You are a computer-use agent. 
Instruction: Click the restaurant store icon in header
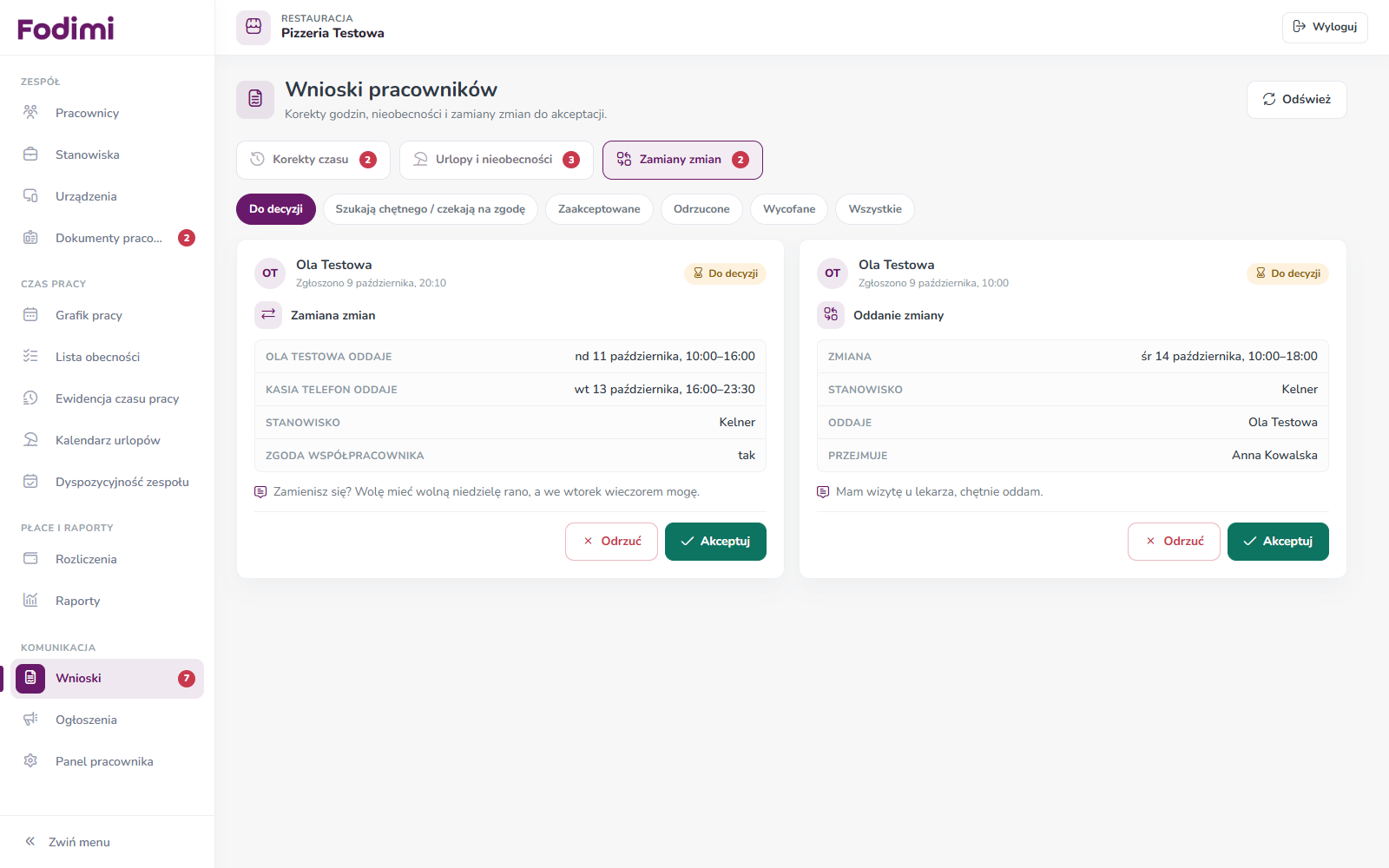pyautogui.click(x=253, y=27)
